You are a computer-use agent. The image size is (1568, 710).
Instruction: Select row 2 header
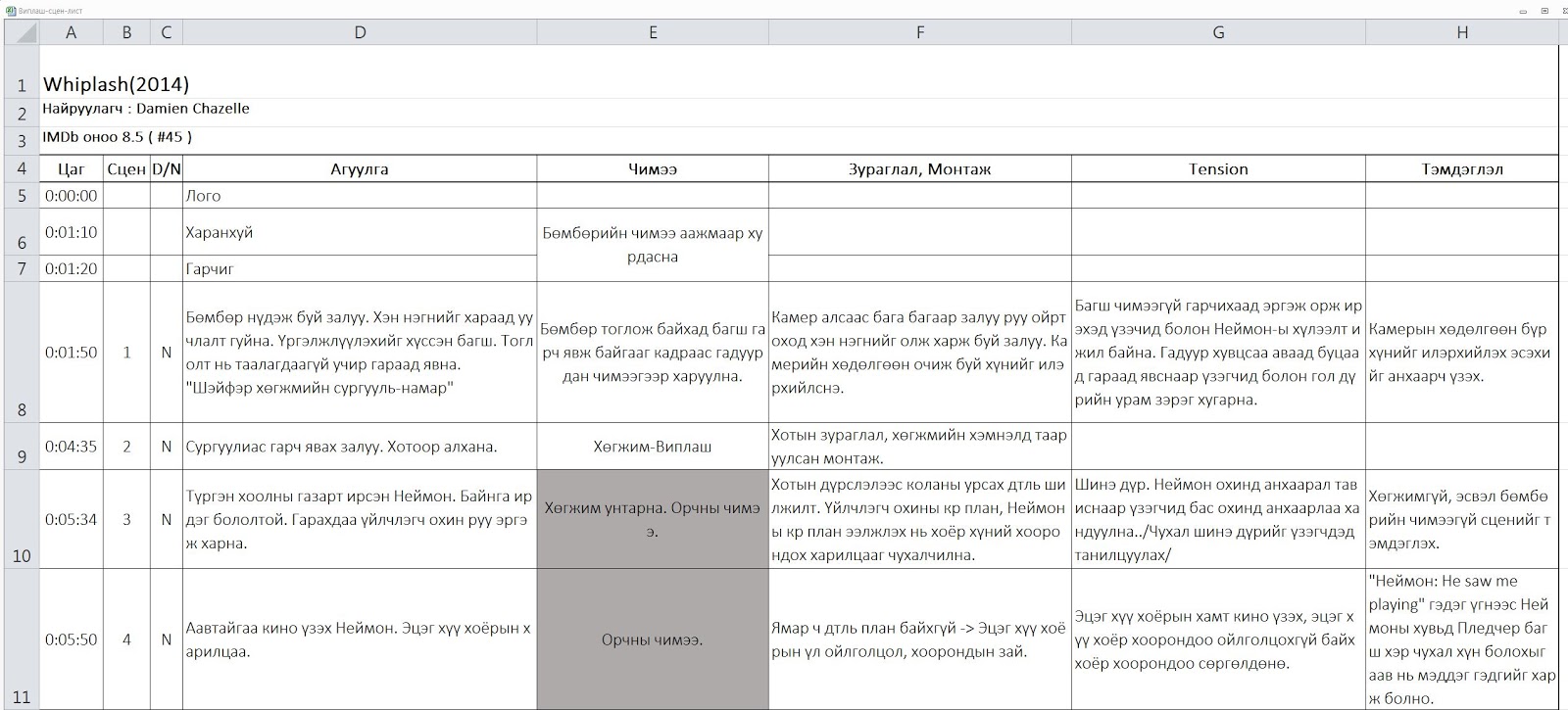[x=22, y=113]
